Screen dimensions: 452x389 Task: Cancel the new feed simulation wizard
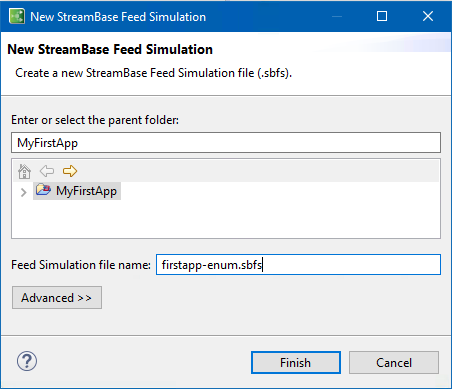(394, 362)
